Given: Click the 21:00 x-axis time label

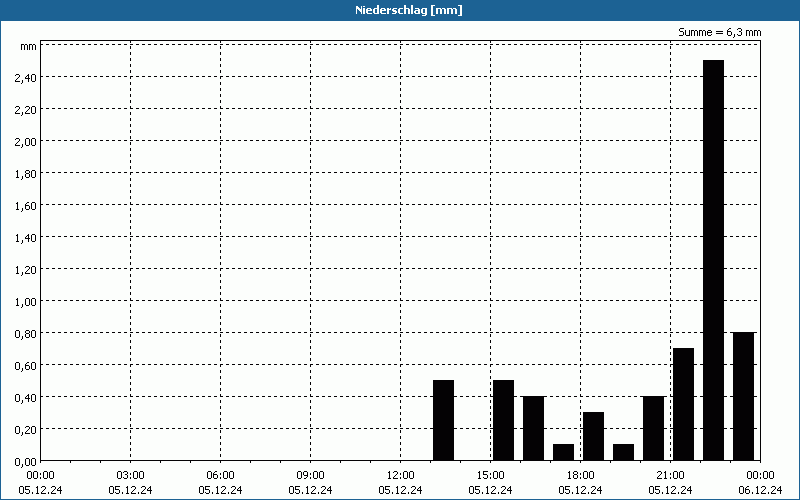Looking at the screenshot, I should tap(670, 476).
